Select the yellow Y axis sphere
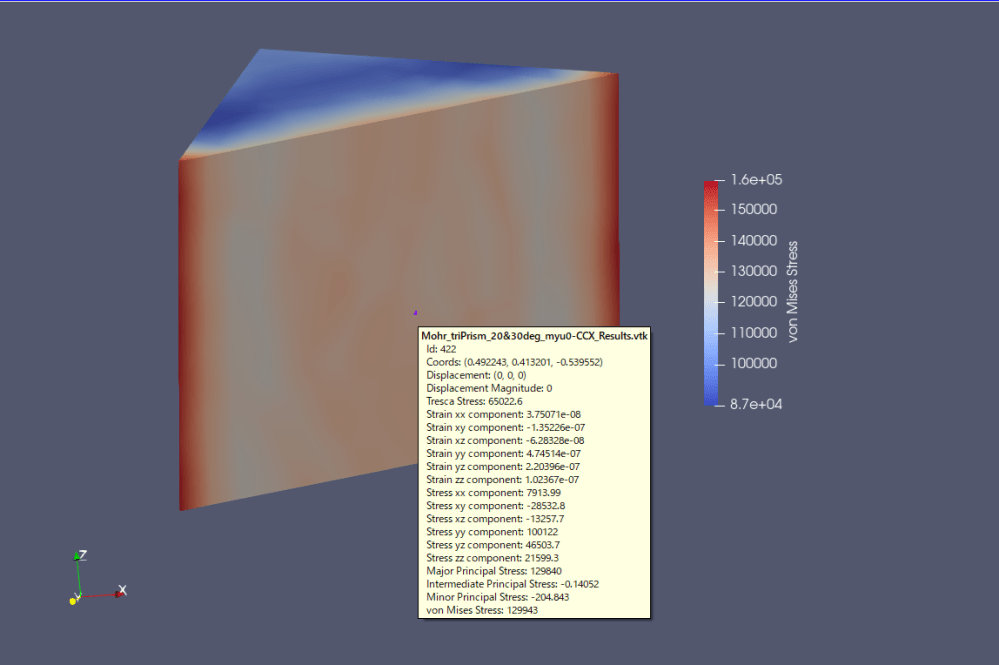This screenshot has height=665, width=999. tap(73, 600)
